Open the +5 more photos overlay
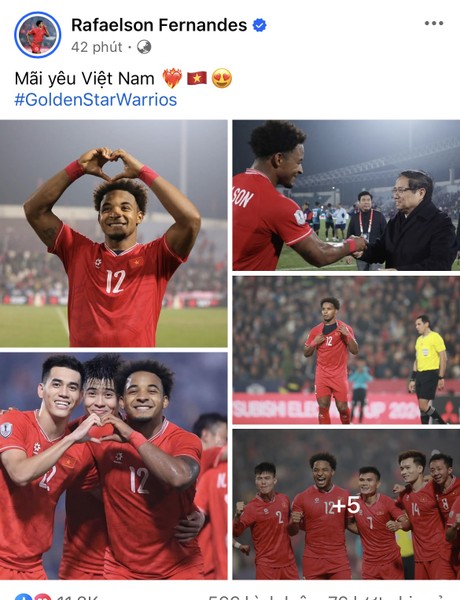The width and height of the screenshot is (460, 600). point(346,504)
